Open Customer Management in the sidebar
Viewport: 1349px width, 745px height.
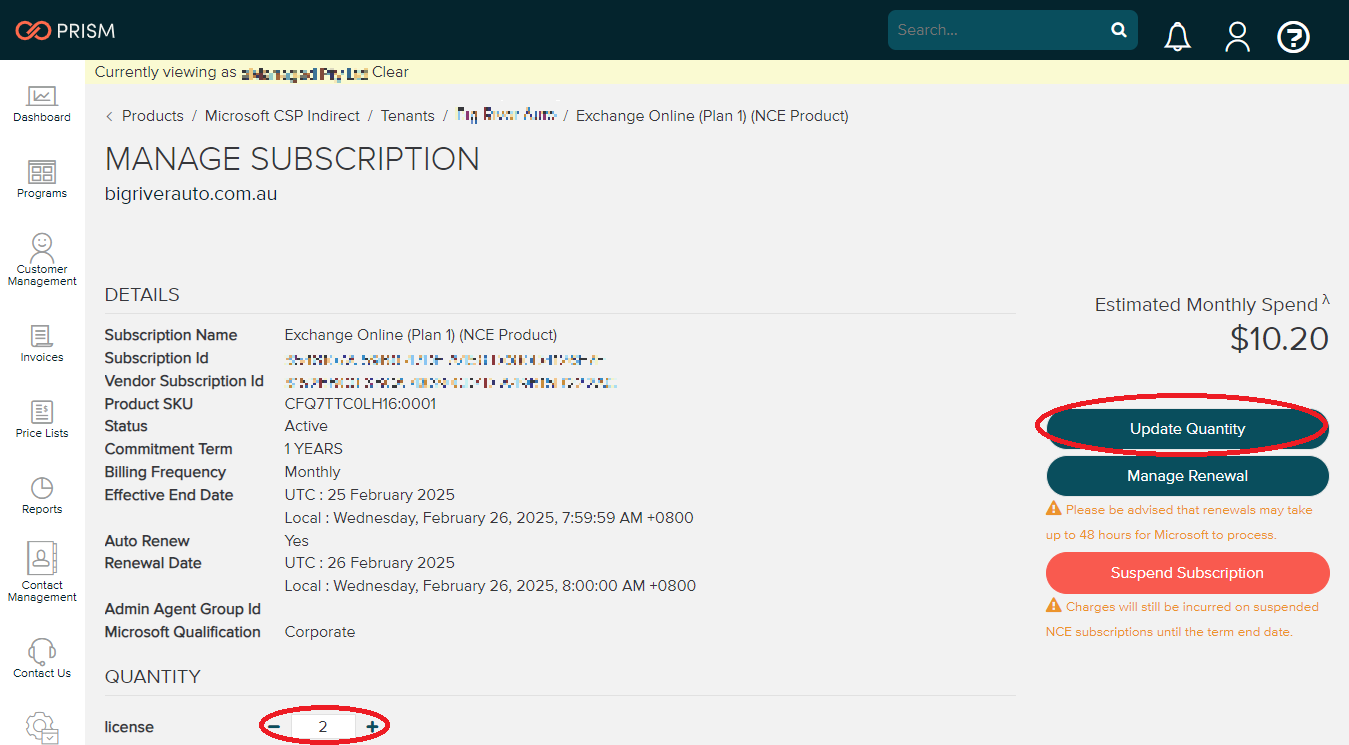pyautogui.click(x=42, y=260)
